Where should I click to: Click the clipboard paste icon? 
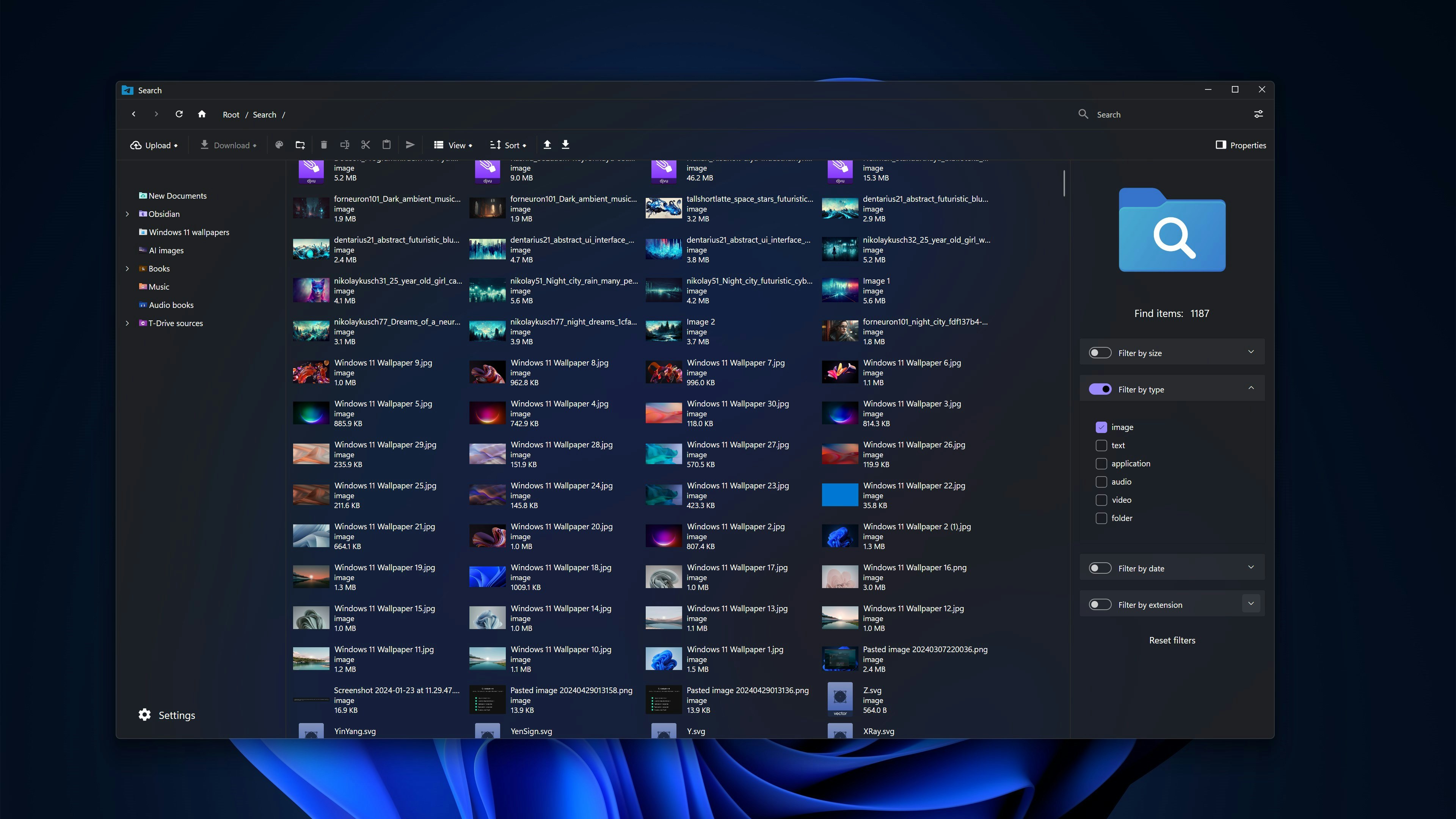[387, 145]
